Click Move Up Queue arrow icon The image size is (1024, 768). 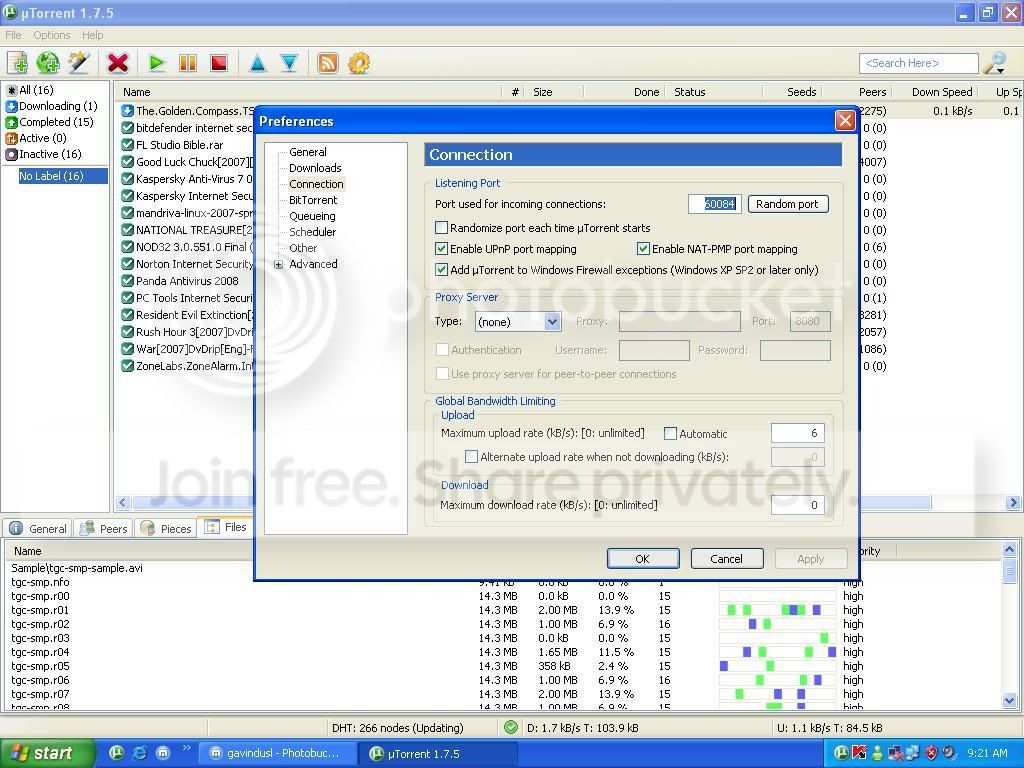click(257, 63)
